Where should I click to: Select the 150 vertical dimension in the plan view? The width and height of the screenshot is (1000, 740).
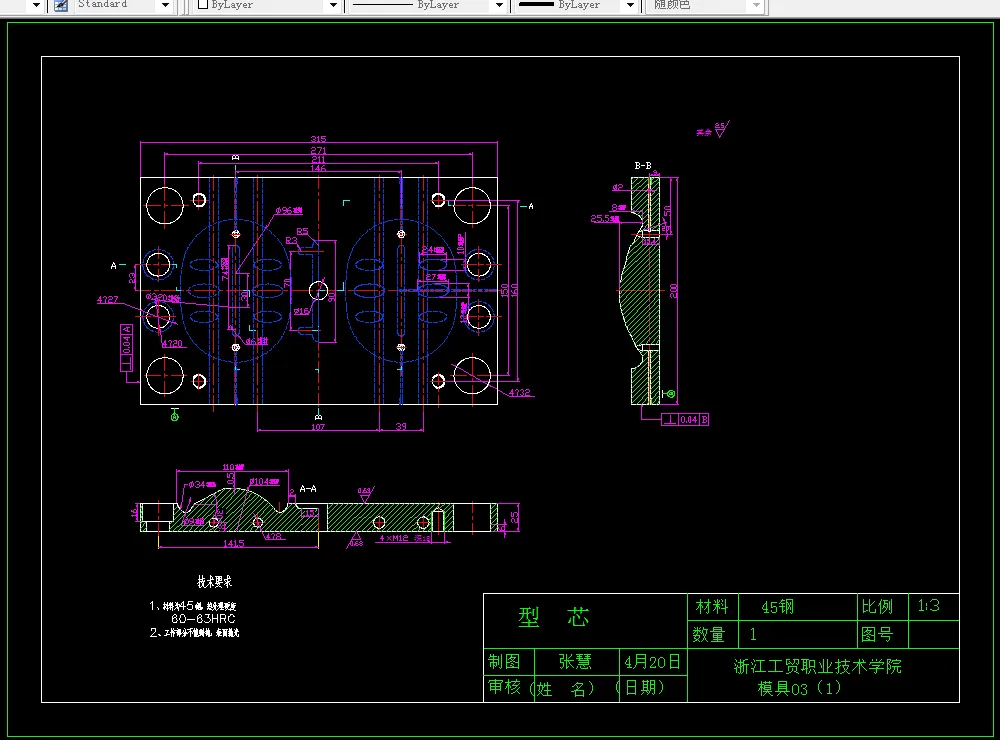pyautogui.click(x=504, y=290)
